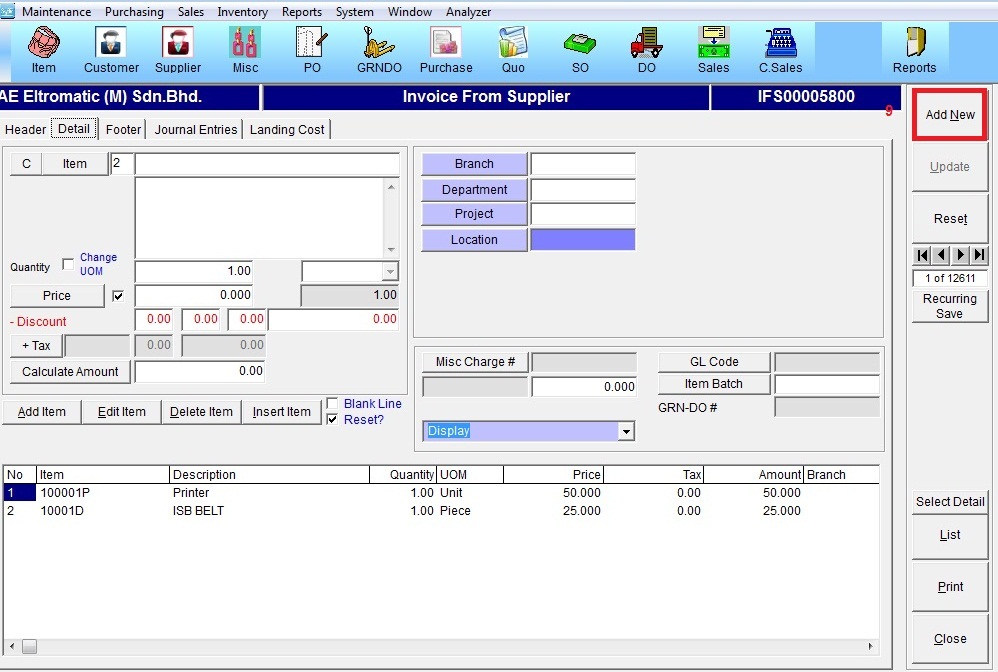Click the Add Item button
The image size is (998, 672).
(x=42, y=412)
